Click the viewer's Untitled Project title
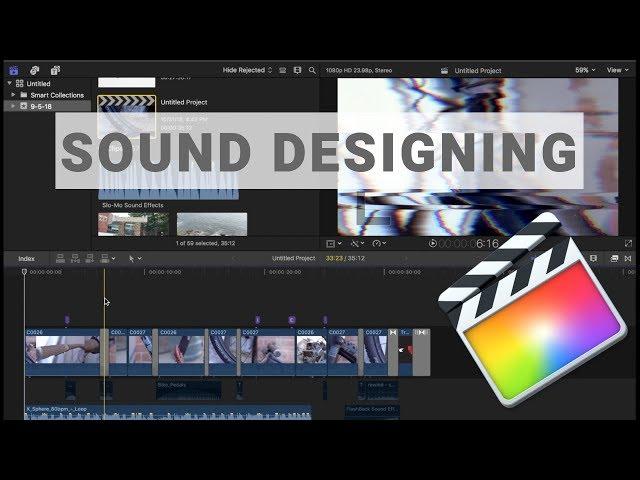The height and width of the screenshot is (480, 640). click(478, 71)
